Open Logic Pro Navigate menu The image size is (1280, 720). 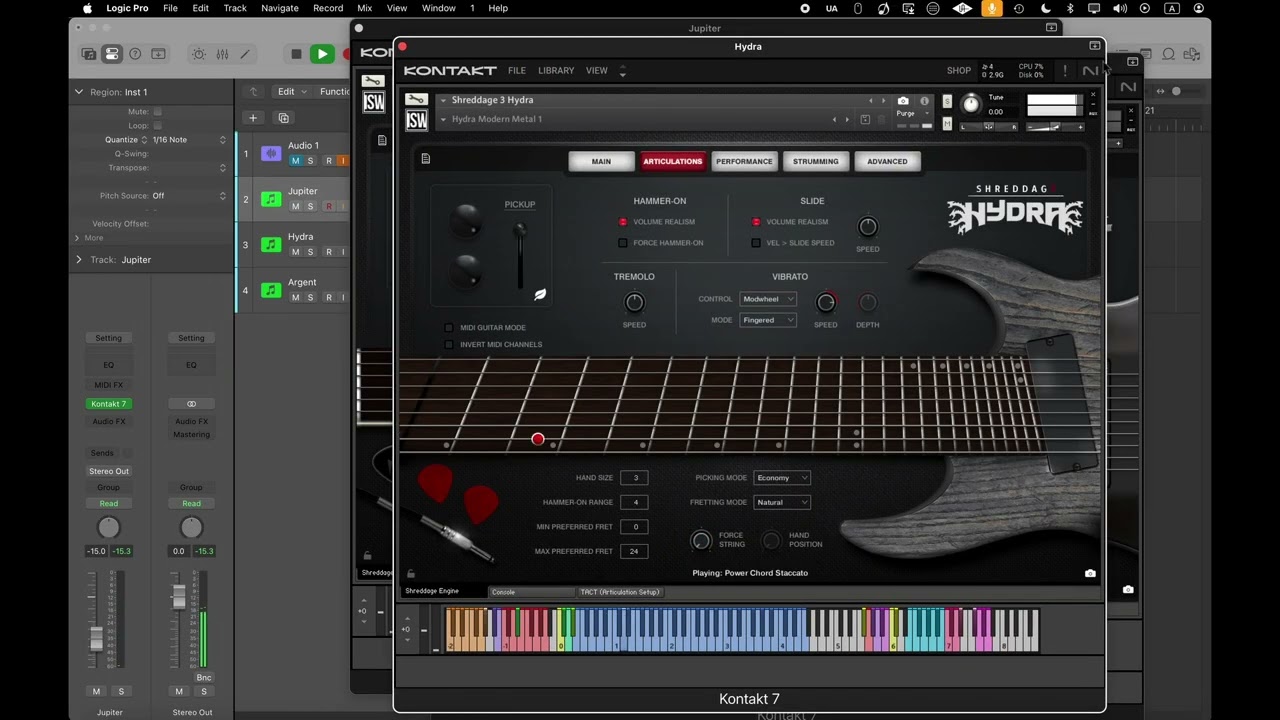[x=280, y=8]
